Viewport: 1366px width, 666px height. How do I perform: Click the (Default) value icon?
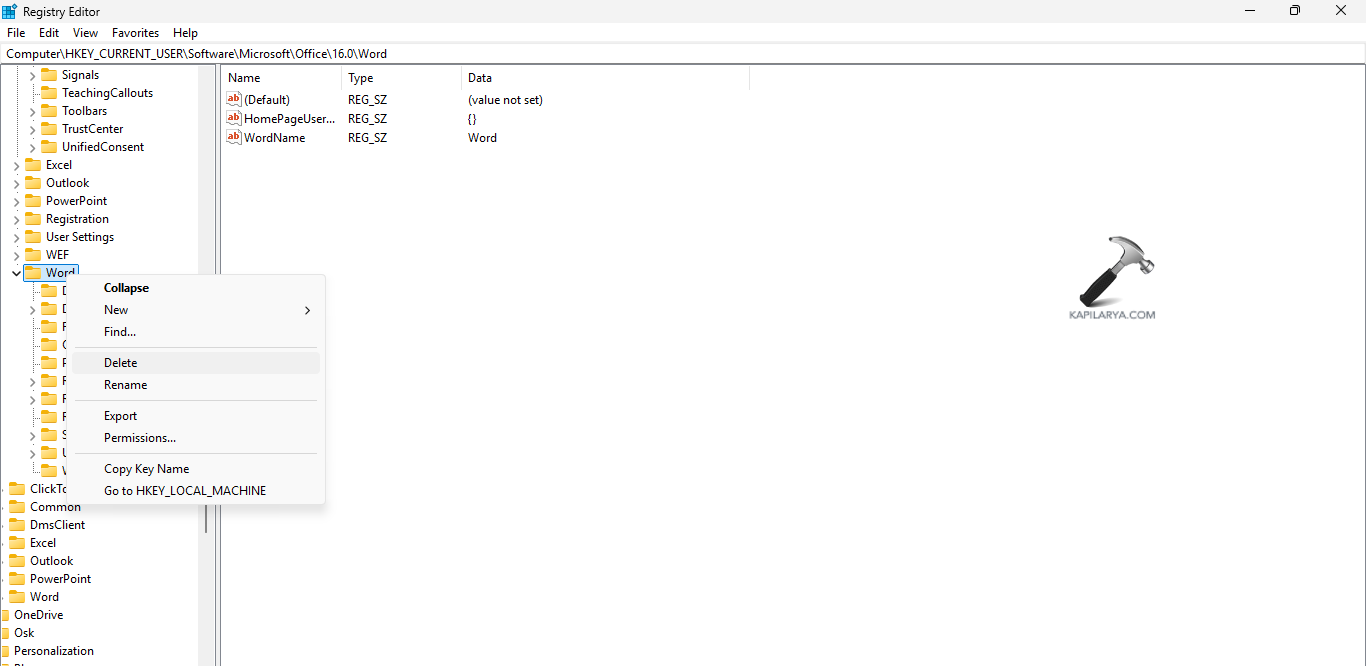coord(234,99)
